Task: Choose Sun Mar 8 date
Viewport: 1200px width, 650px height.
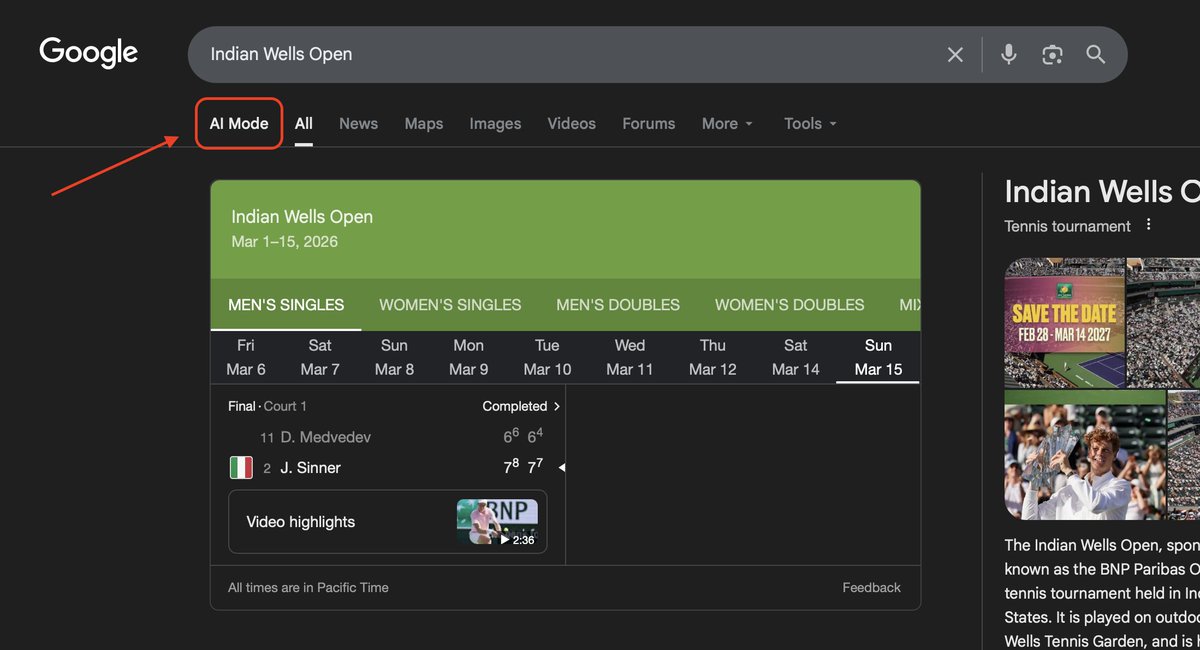Action: pos(394,357)
